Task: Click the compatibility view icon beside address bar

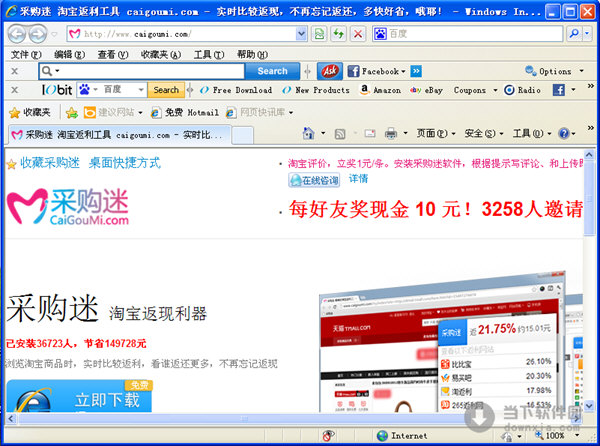Action: [x=319, y=34]
